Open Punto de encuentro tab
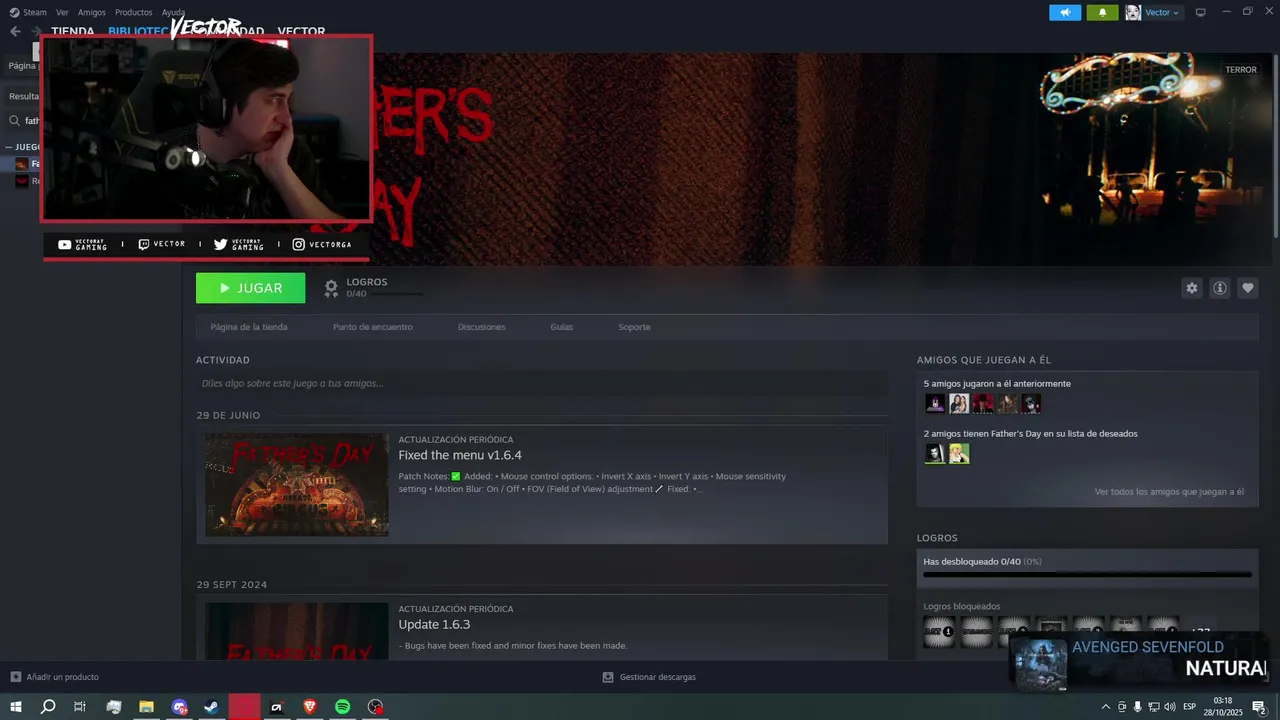The width and height of the screenshot is (1280, 720). pos(372,327)
